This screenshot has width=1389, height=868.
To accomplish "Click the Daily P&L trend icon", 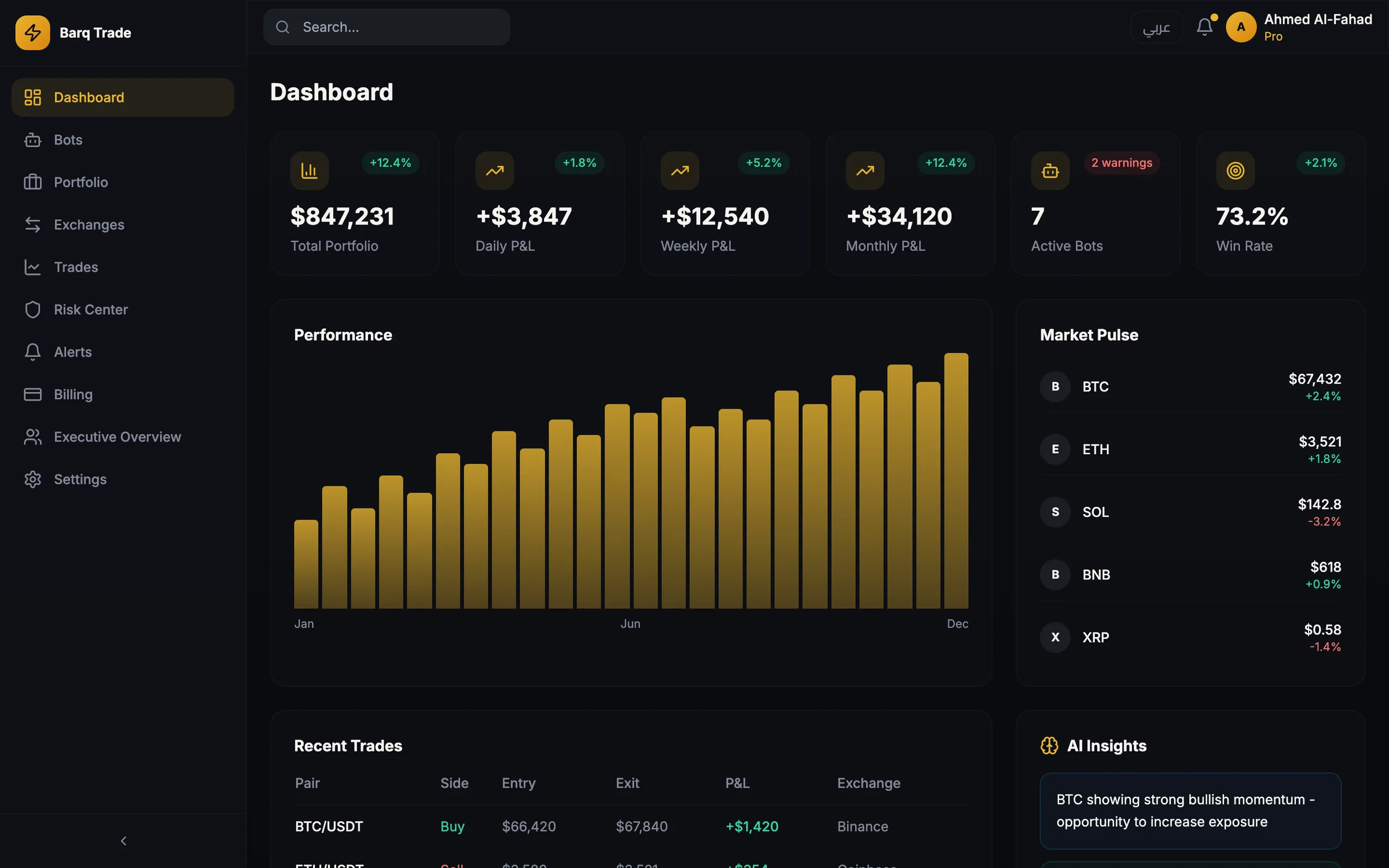I will (x=495, y=171).
